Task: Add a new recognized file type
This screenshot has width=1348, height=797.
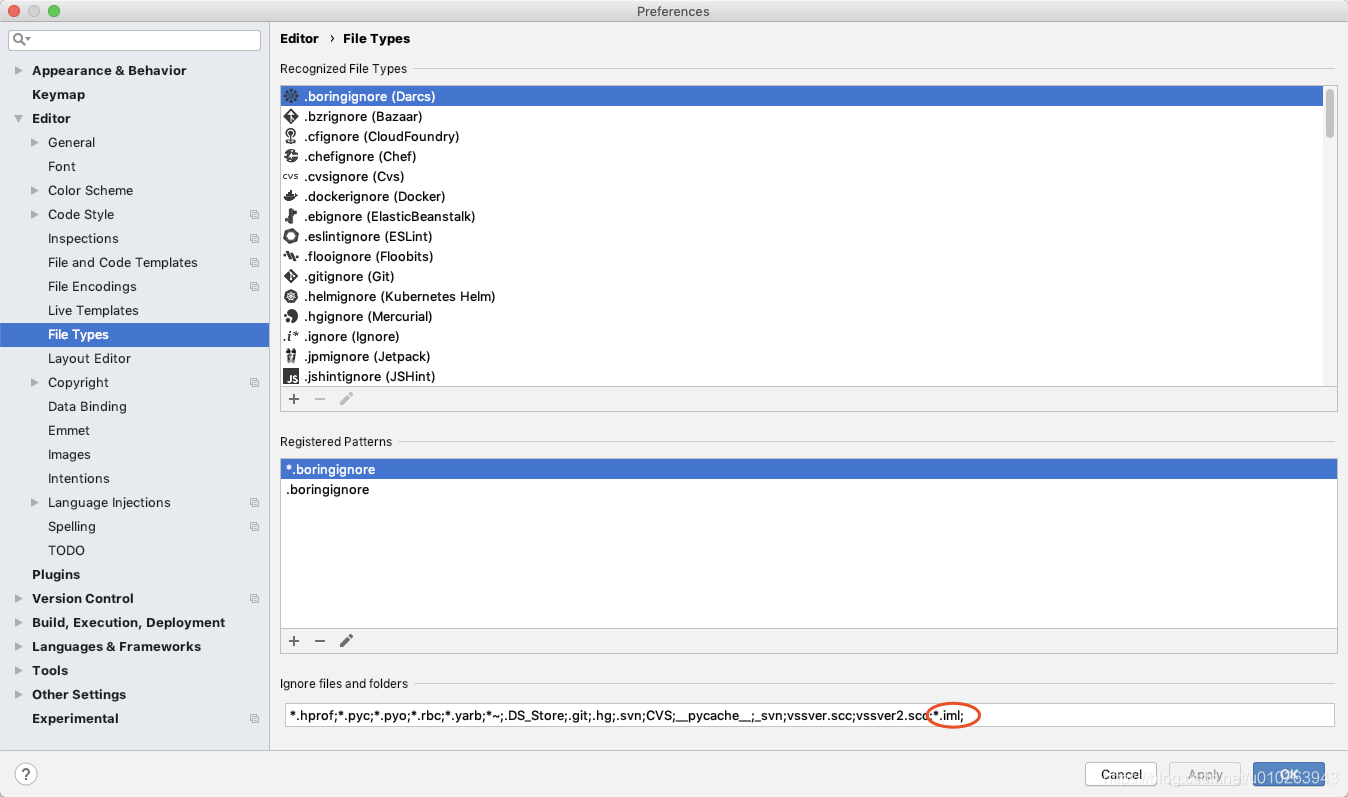Action: [x=294, y=399]
